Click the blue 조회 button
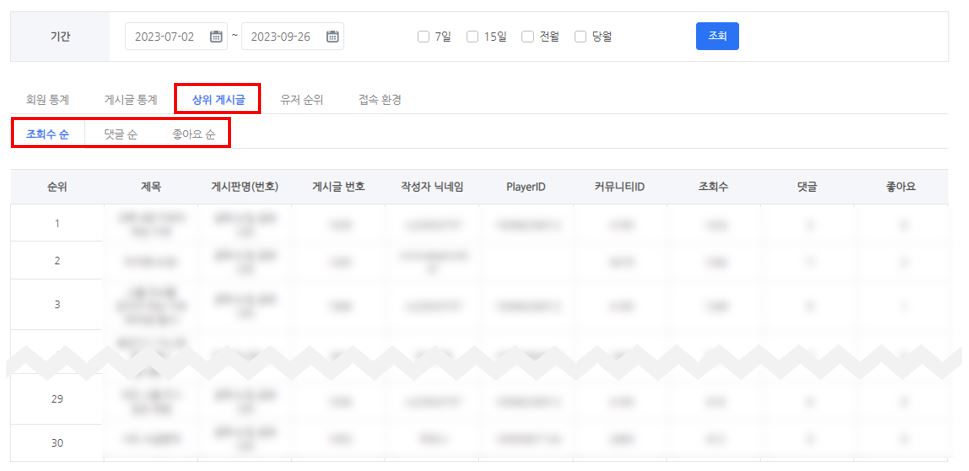 717,36
